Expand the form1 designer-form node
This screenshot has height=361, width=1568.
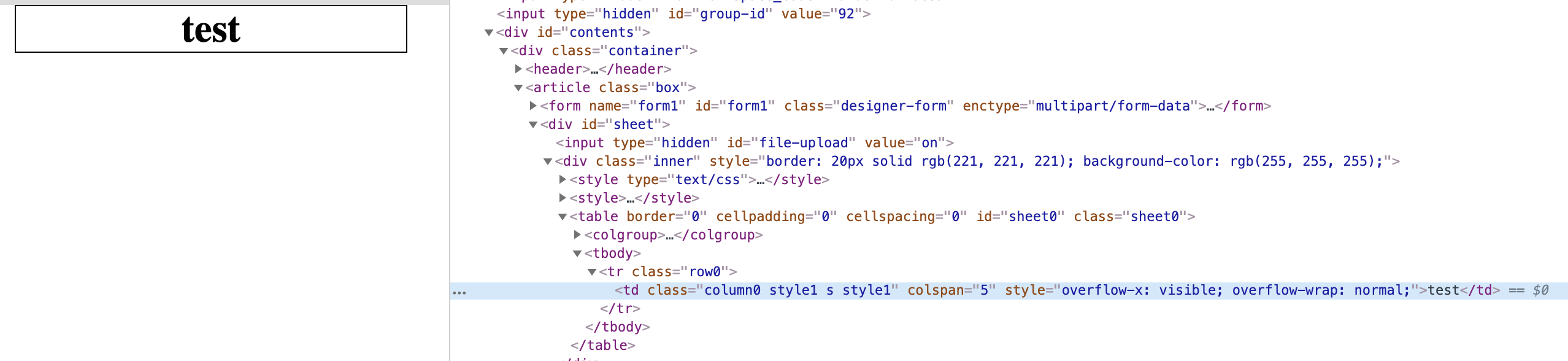(x=533, y=106)
